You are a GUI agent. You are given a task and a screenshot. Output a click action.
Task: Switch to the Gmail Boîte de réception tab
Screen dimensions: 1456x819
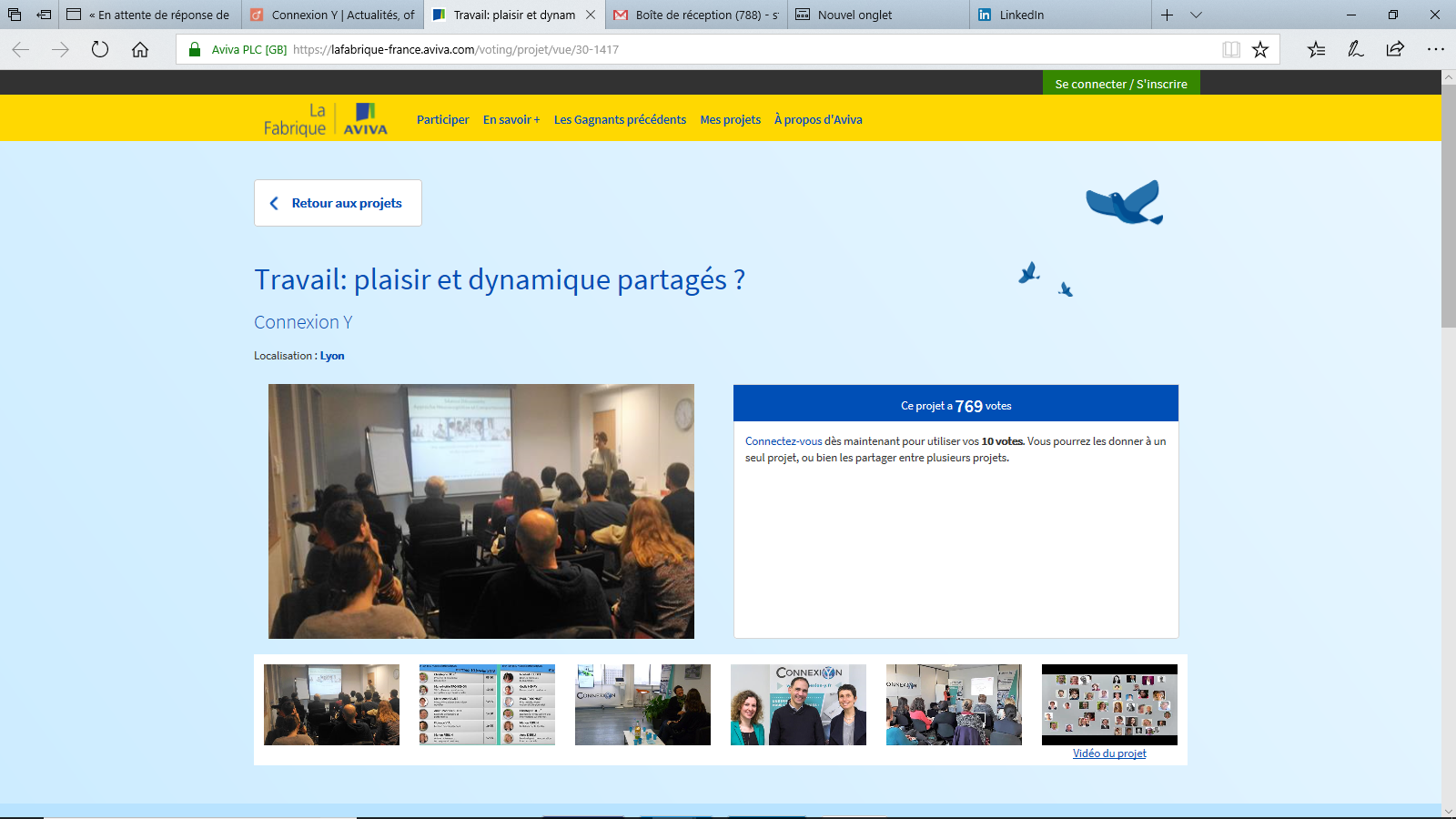[x=696, y=15]
